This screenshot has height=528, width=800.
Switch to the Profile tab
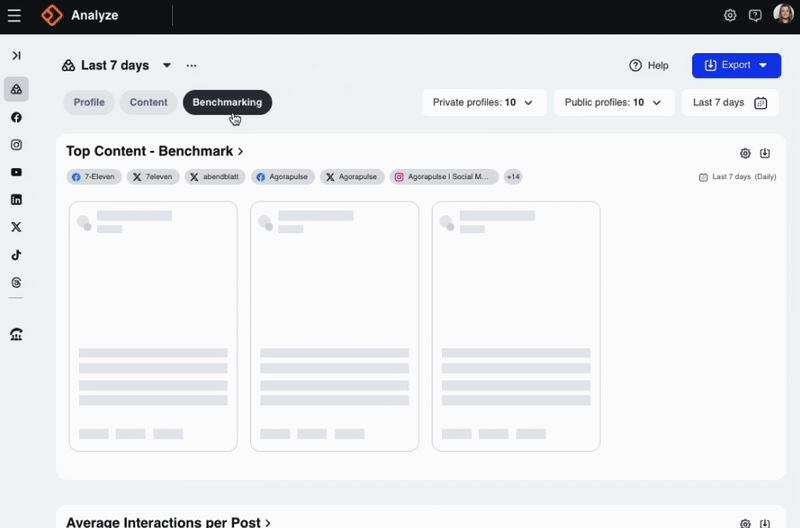(x=89, y=103)
